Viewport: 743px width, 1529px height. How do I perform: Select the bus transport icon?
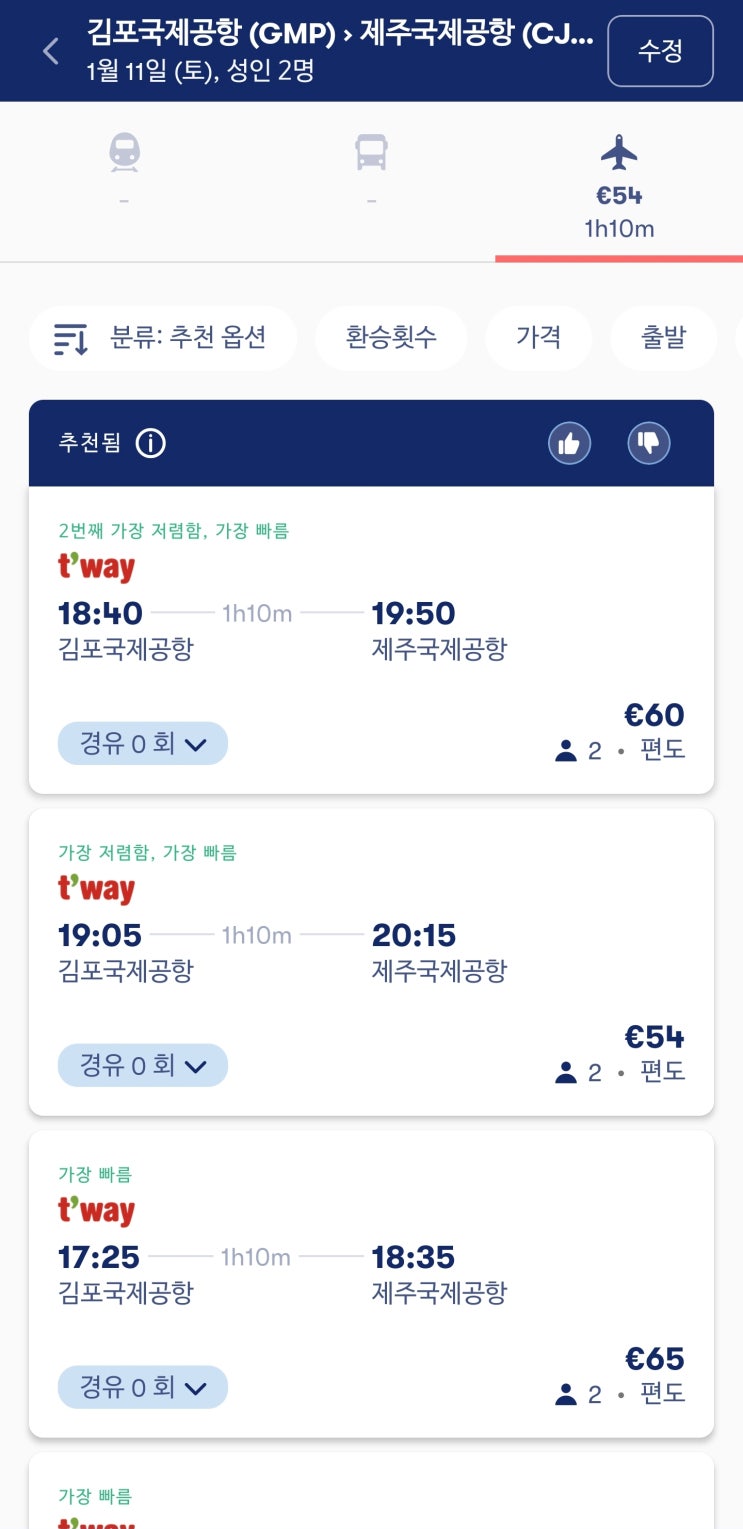(x=371, y=154)
